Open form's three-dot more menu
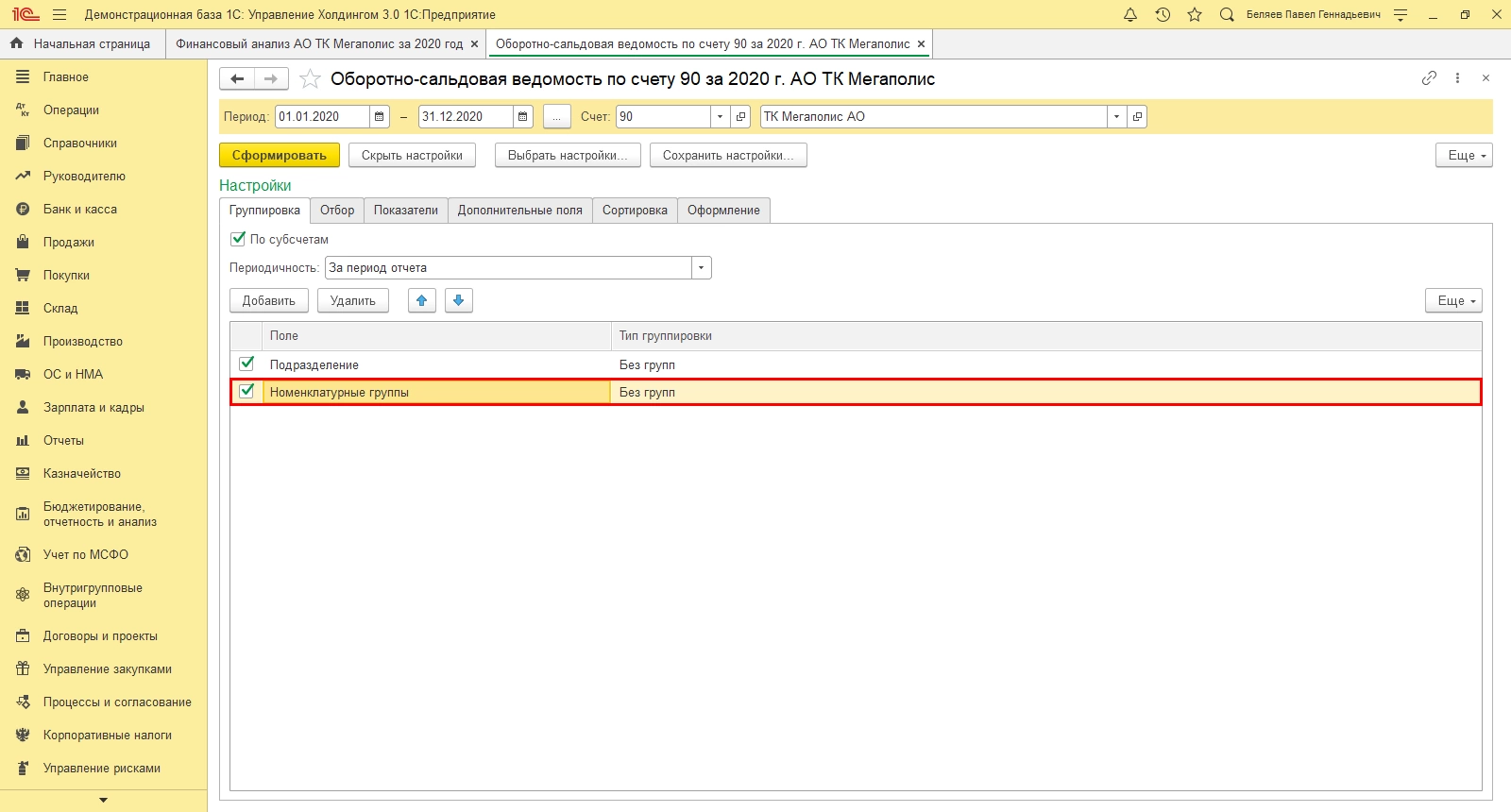This screenshot has height=812, width=1511. click(x=1457, y=78)
